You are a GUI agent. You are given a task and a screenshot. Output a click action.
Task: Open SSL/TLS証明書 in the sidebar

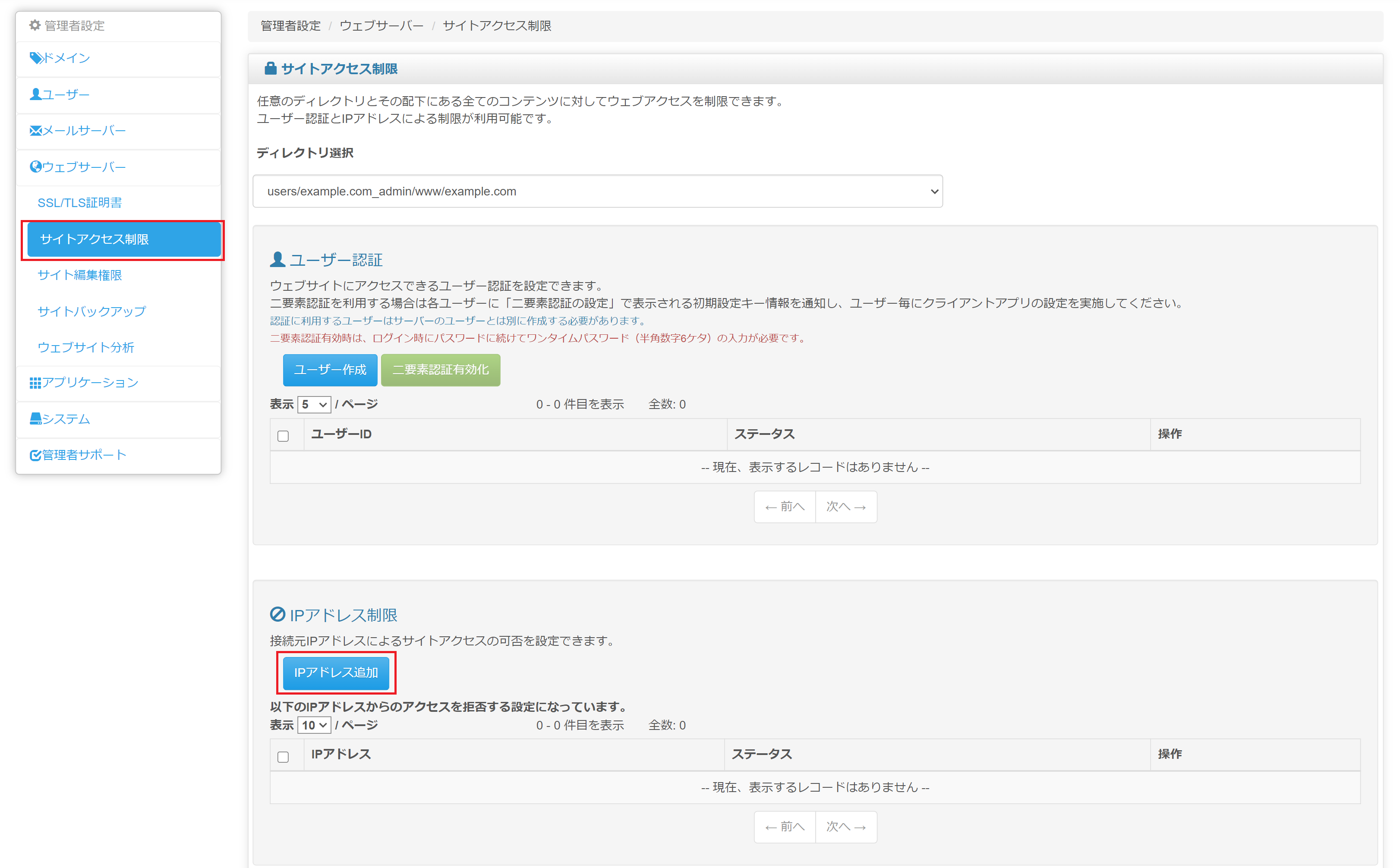[79, 203]
